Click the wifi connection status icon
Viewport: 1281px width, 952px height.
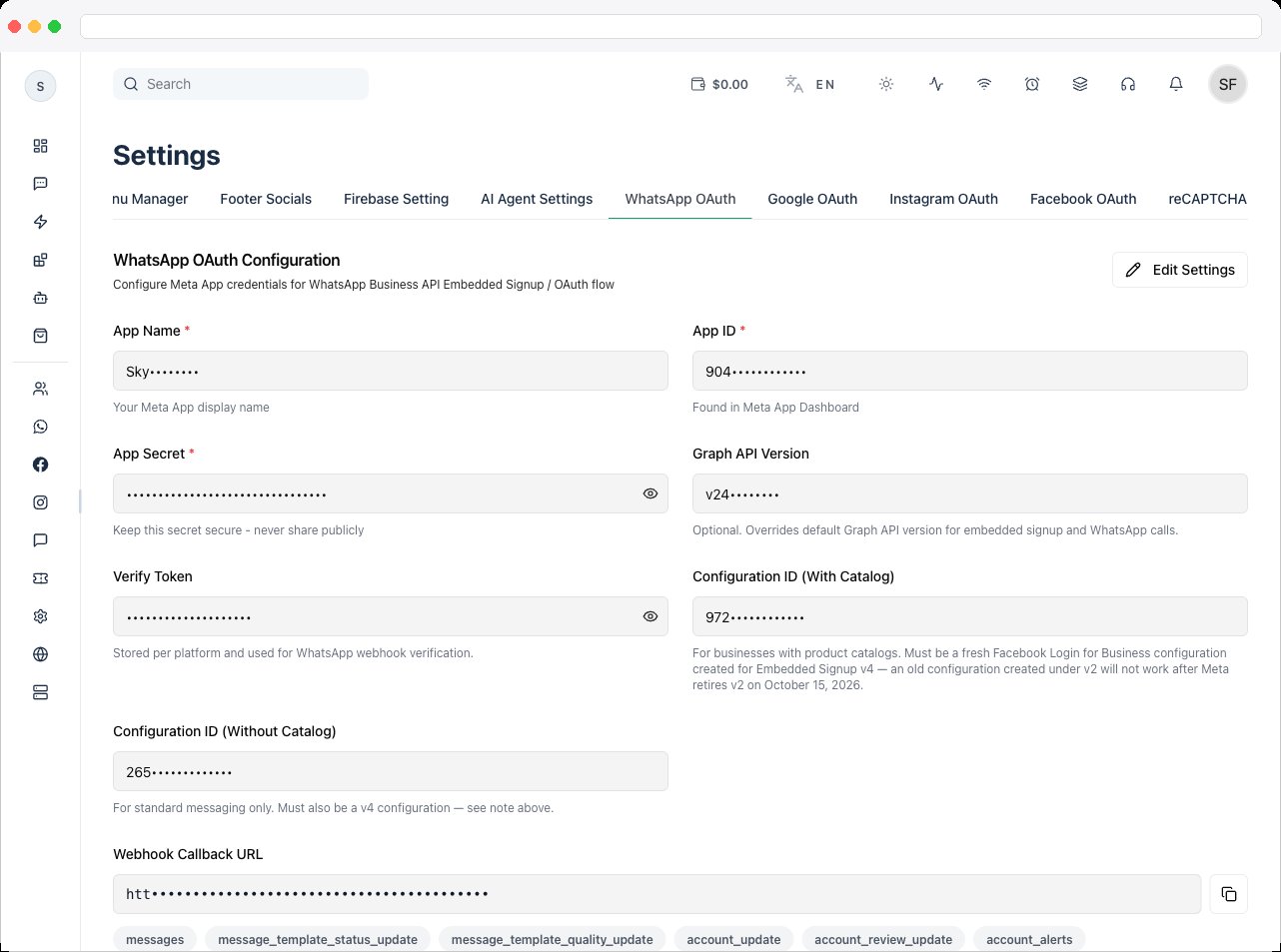click(984, 84)
